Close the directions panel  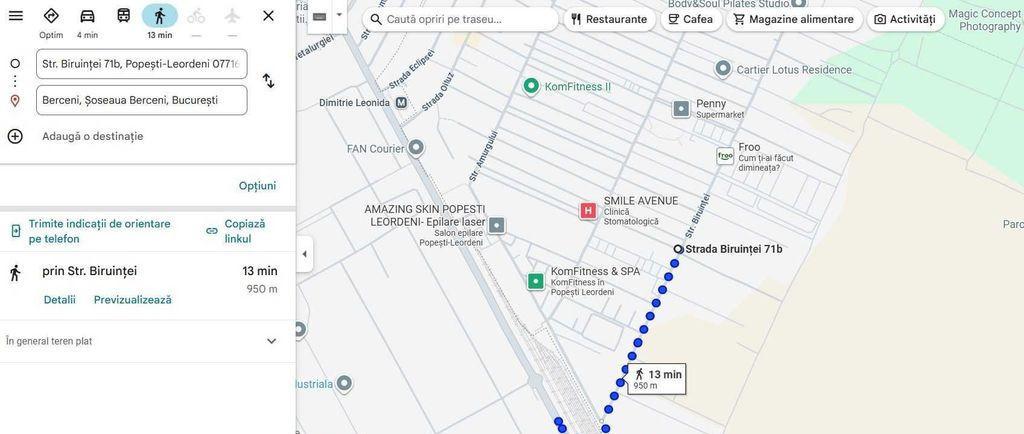268,16
